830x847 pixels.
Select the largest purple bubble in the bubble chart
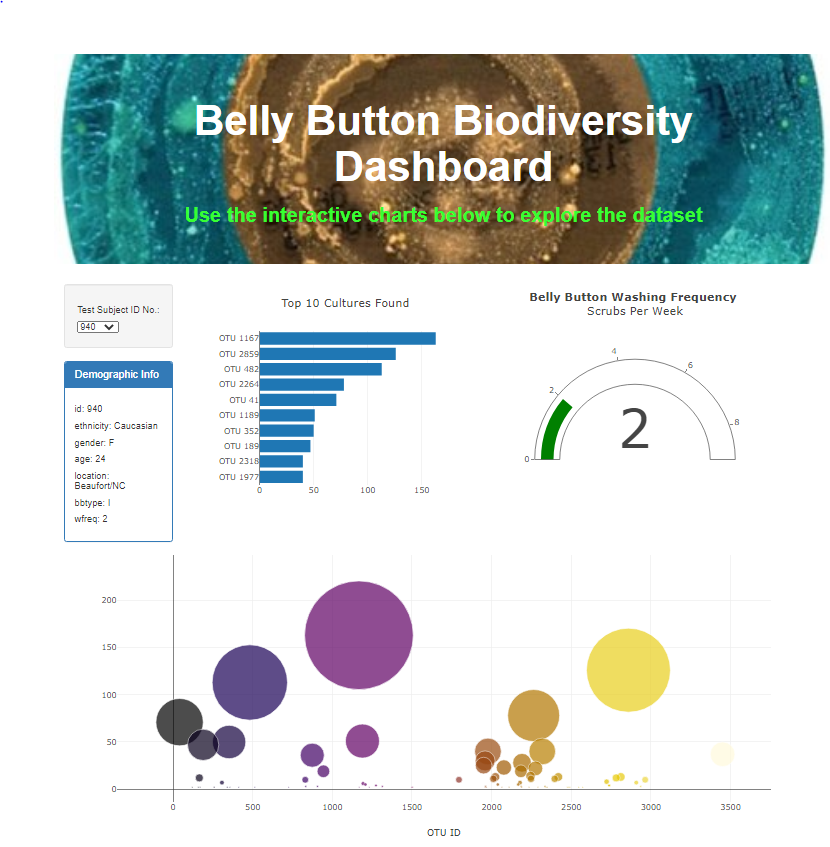tap(360, 636)
